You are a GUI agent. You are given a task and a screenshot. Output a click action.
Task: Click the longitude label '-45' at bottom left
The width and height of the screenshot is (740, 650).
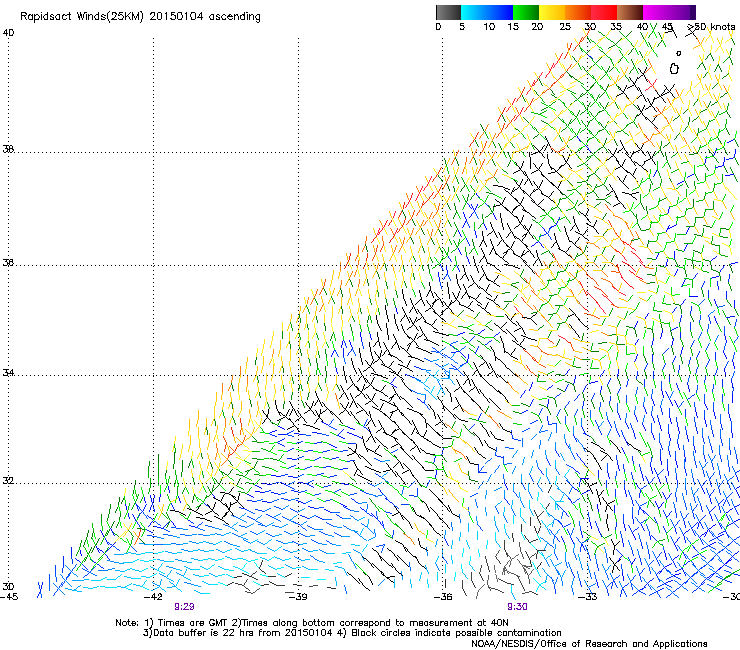click(9, 597)
